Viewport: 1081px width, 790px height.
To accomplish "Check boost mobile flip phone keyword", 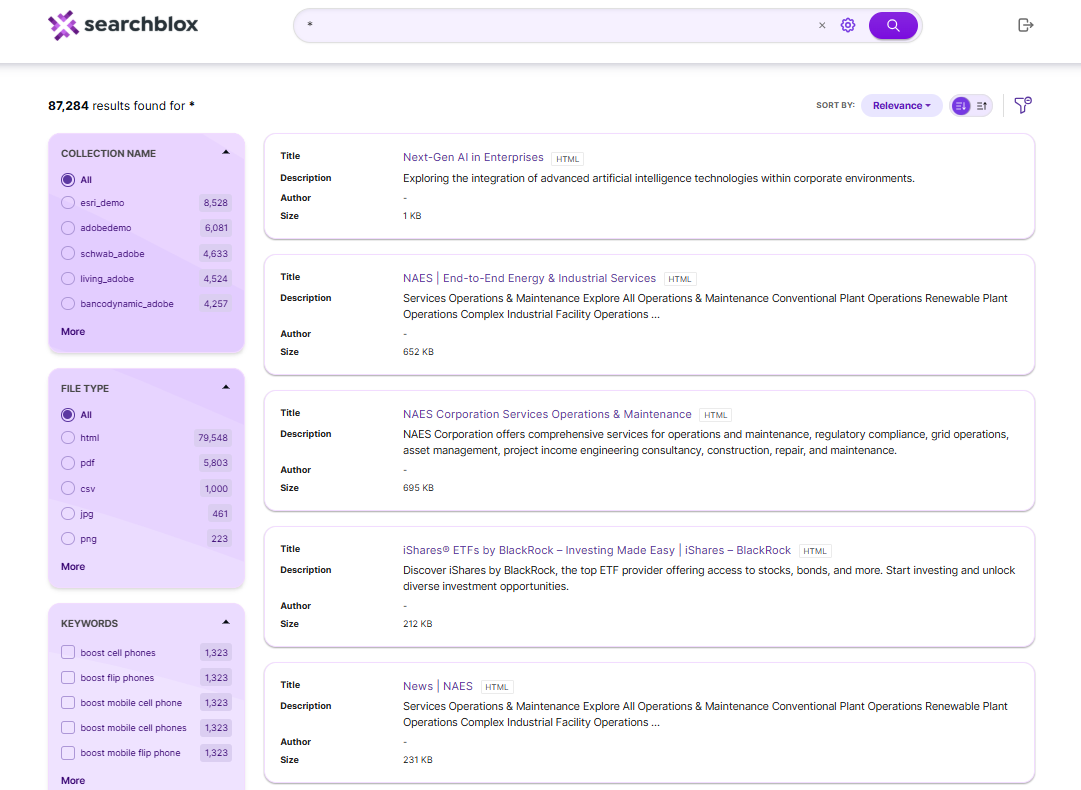I will [68, 753].
